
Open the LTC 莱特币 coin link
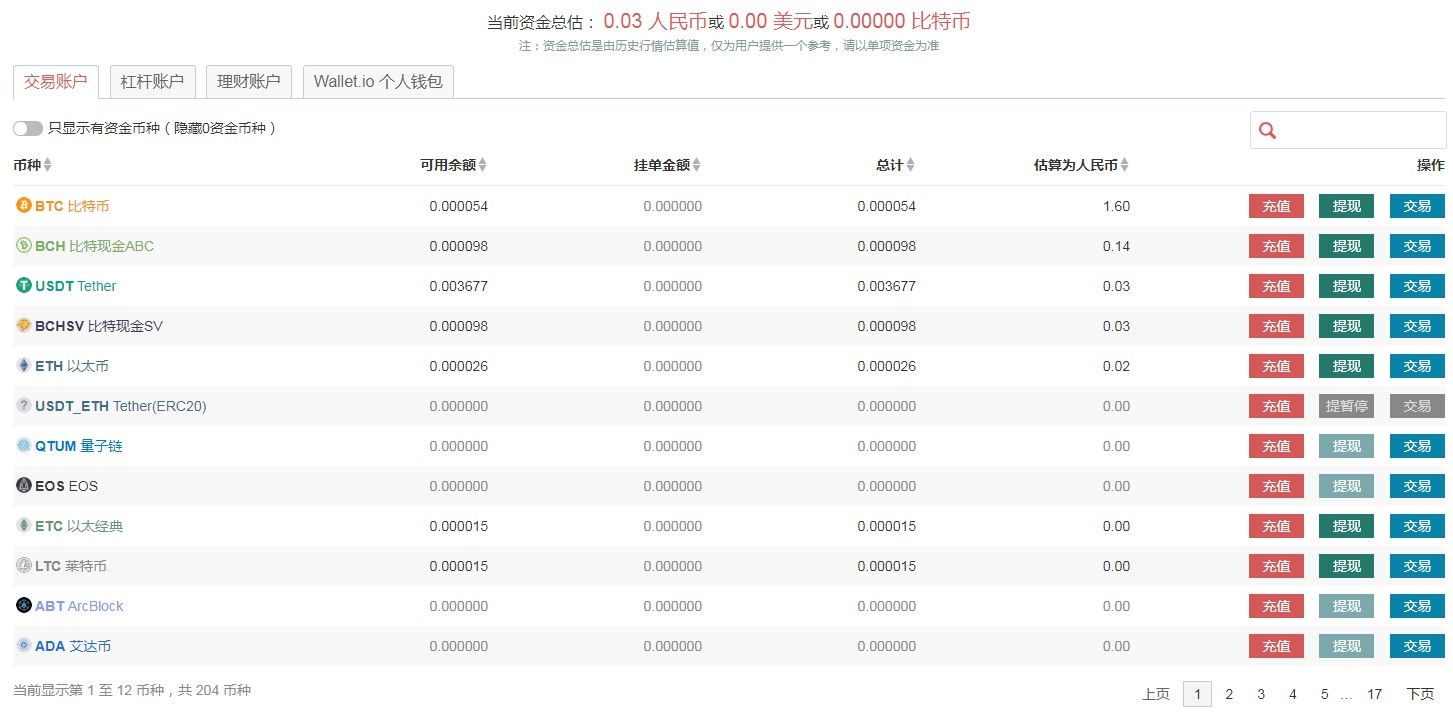click(70, 566)
